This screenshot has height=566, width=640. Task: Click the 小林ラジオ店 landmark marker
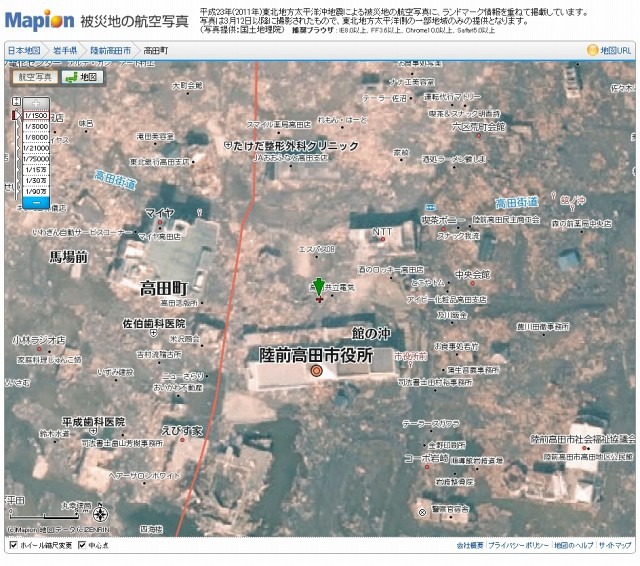39,349
